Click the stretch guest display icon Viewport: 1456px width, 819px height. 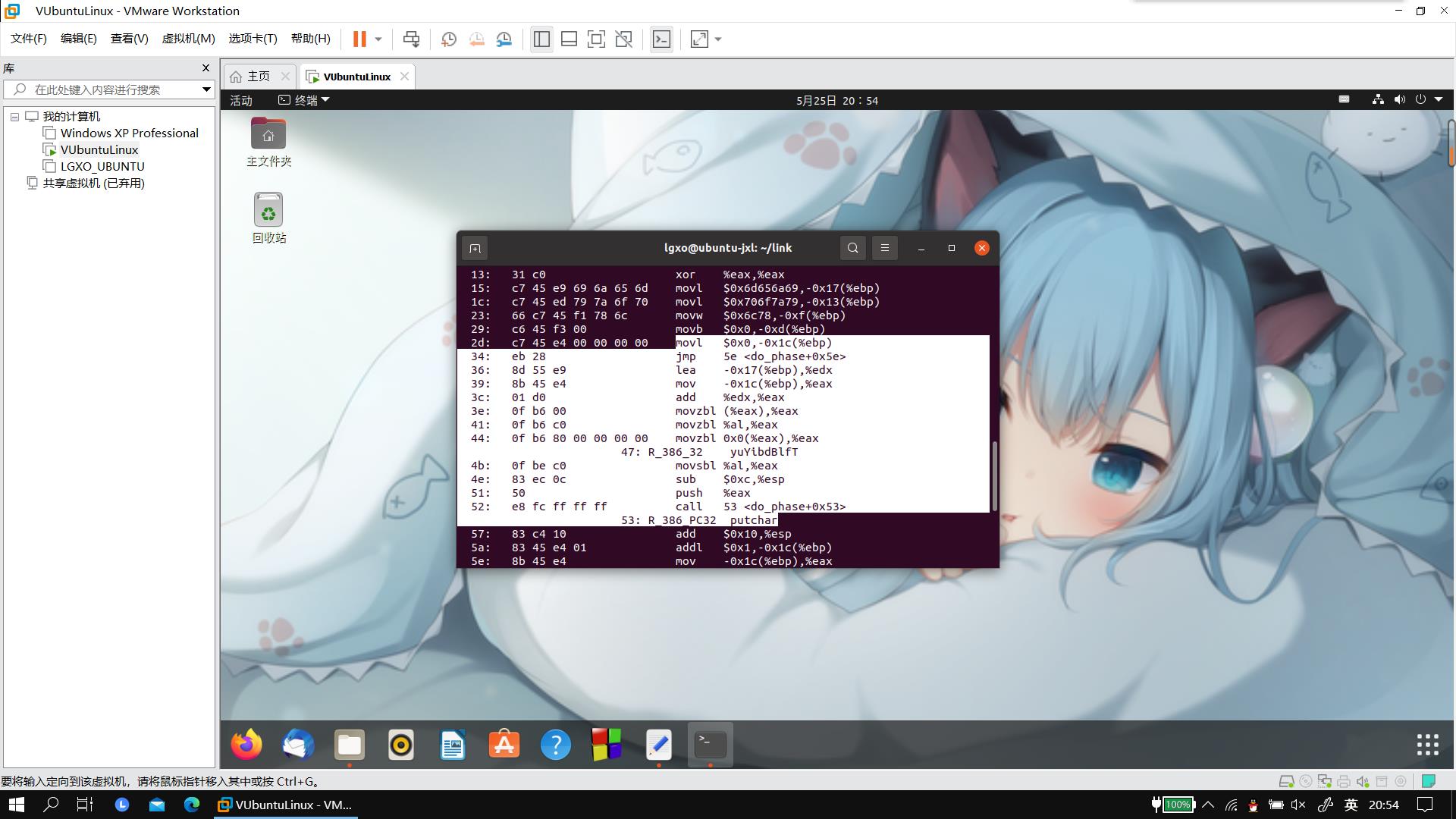(x=699, y=39)
